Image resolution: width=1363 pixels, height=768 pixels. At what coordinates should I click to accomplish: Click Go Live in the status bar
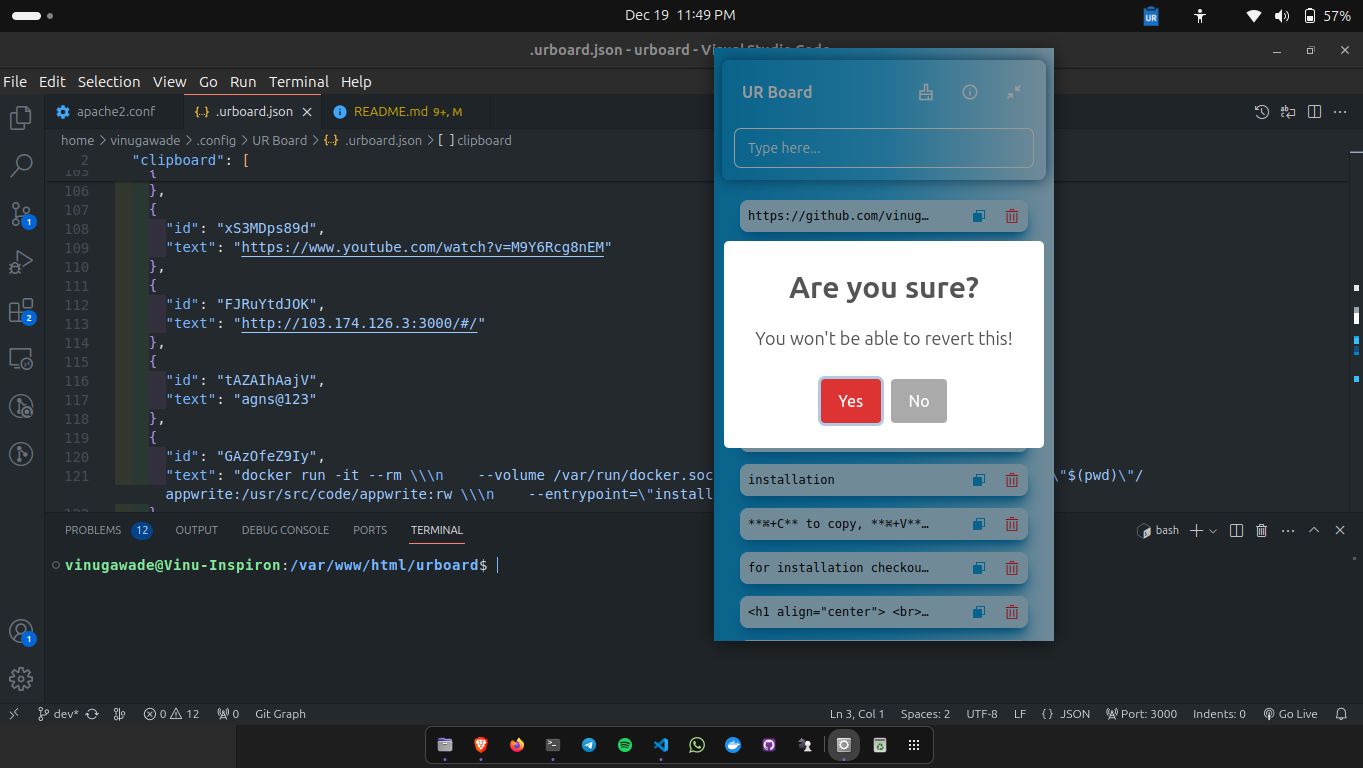coord(1290,713)
